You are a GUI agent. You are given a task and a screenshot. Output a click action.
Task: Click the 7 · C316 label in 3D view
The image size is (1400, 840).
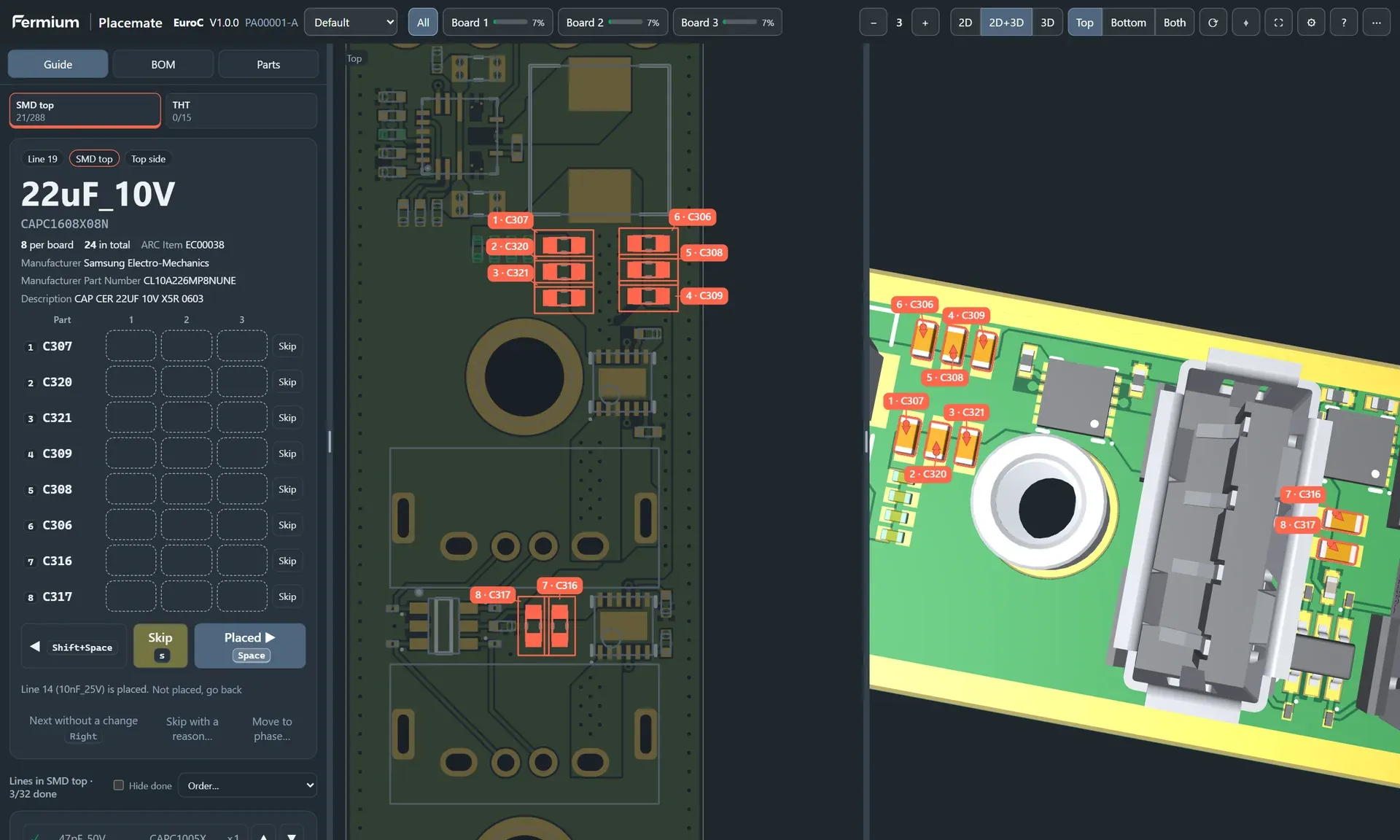coord(1302,494)
